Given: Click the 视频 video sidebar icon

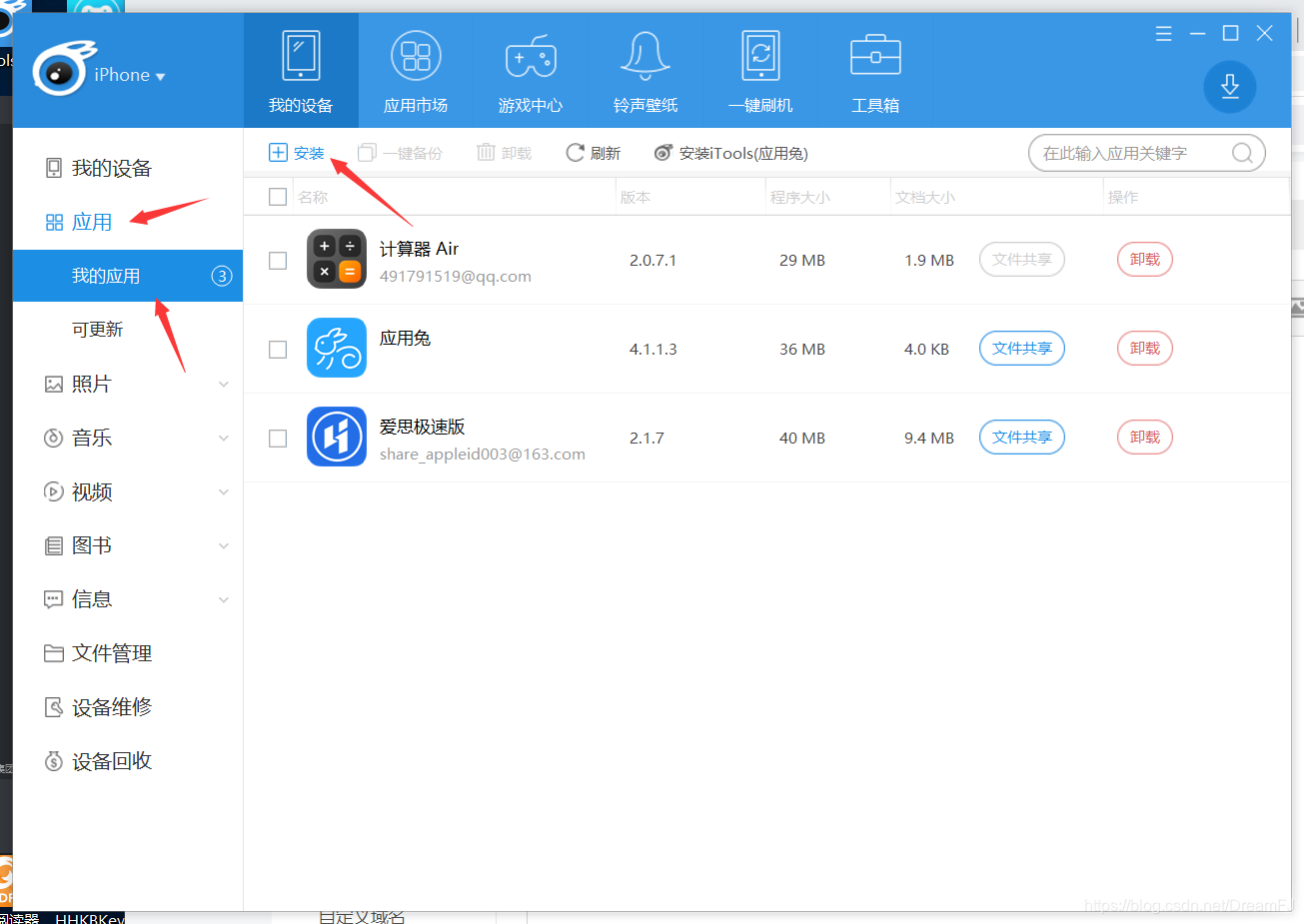Looking at the screenshot, I should [x=54, y=491].
